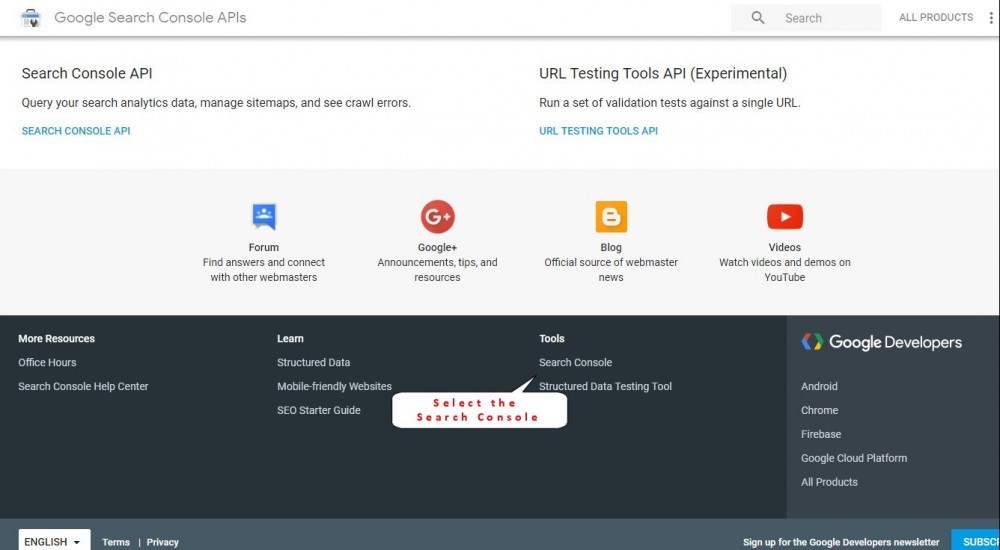Open the SEARCH CONSOLE API link

76,131
